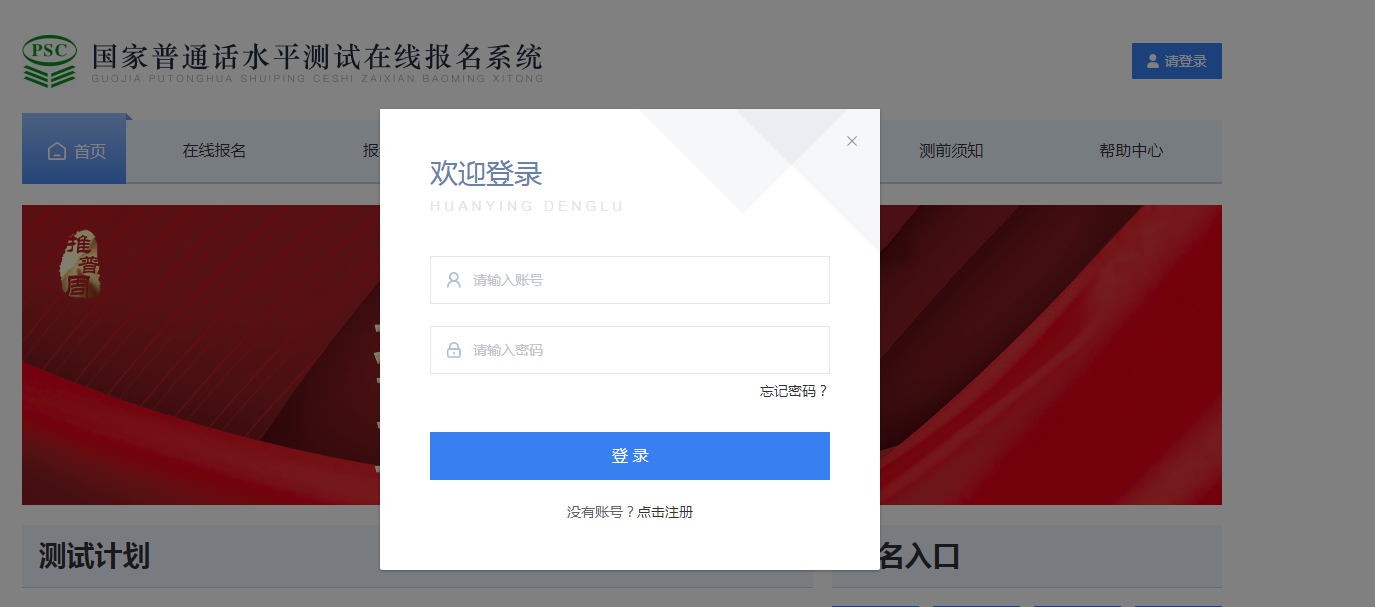The width and height of the screenshot is (1375, 607).
Task: Go to the 首页 tab
Action: (x=74, y=151)
